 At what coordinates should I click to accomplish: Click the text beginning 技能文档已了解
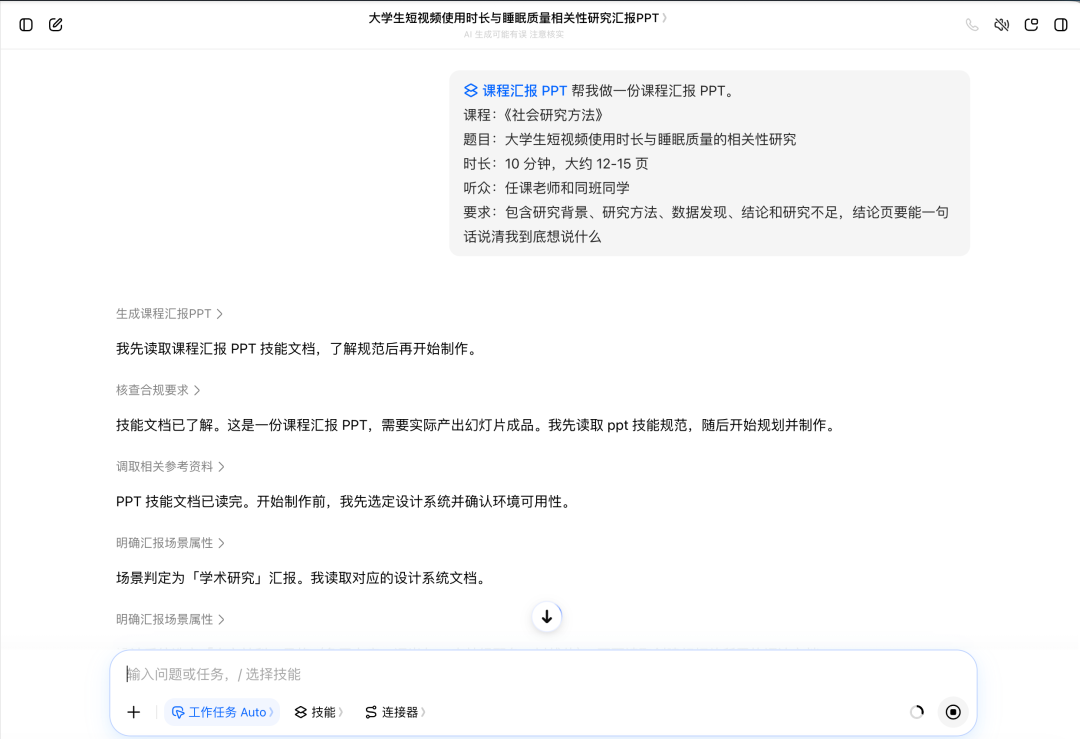point(477,426)
